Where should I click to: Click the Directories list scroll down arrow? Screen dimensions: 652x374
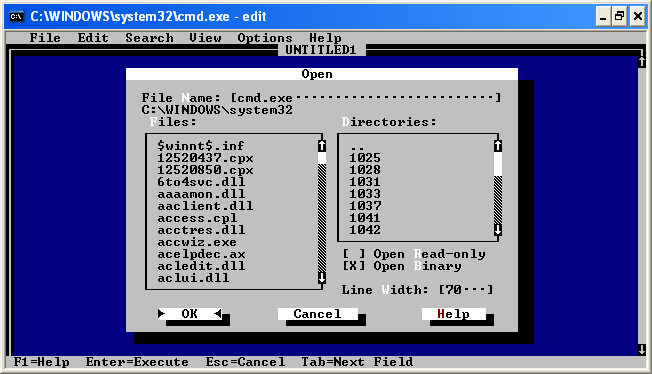coord(498,230)
